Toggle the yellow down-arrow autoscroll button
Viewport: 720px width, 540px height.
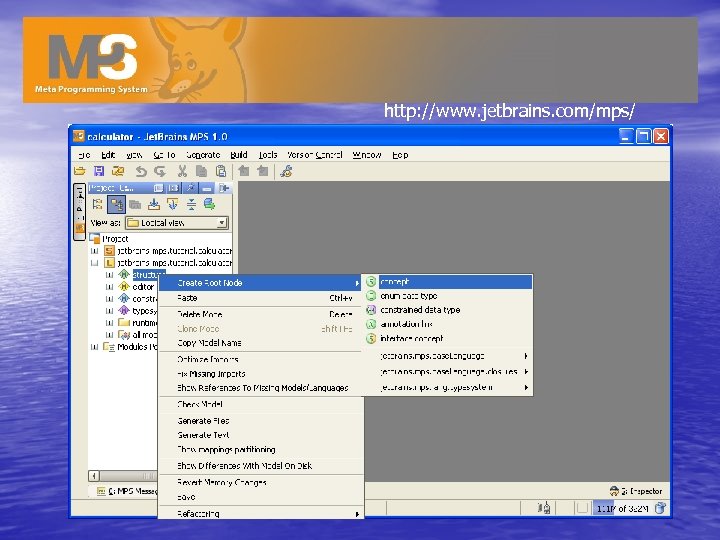pos(172,204)
